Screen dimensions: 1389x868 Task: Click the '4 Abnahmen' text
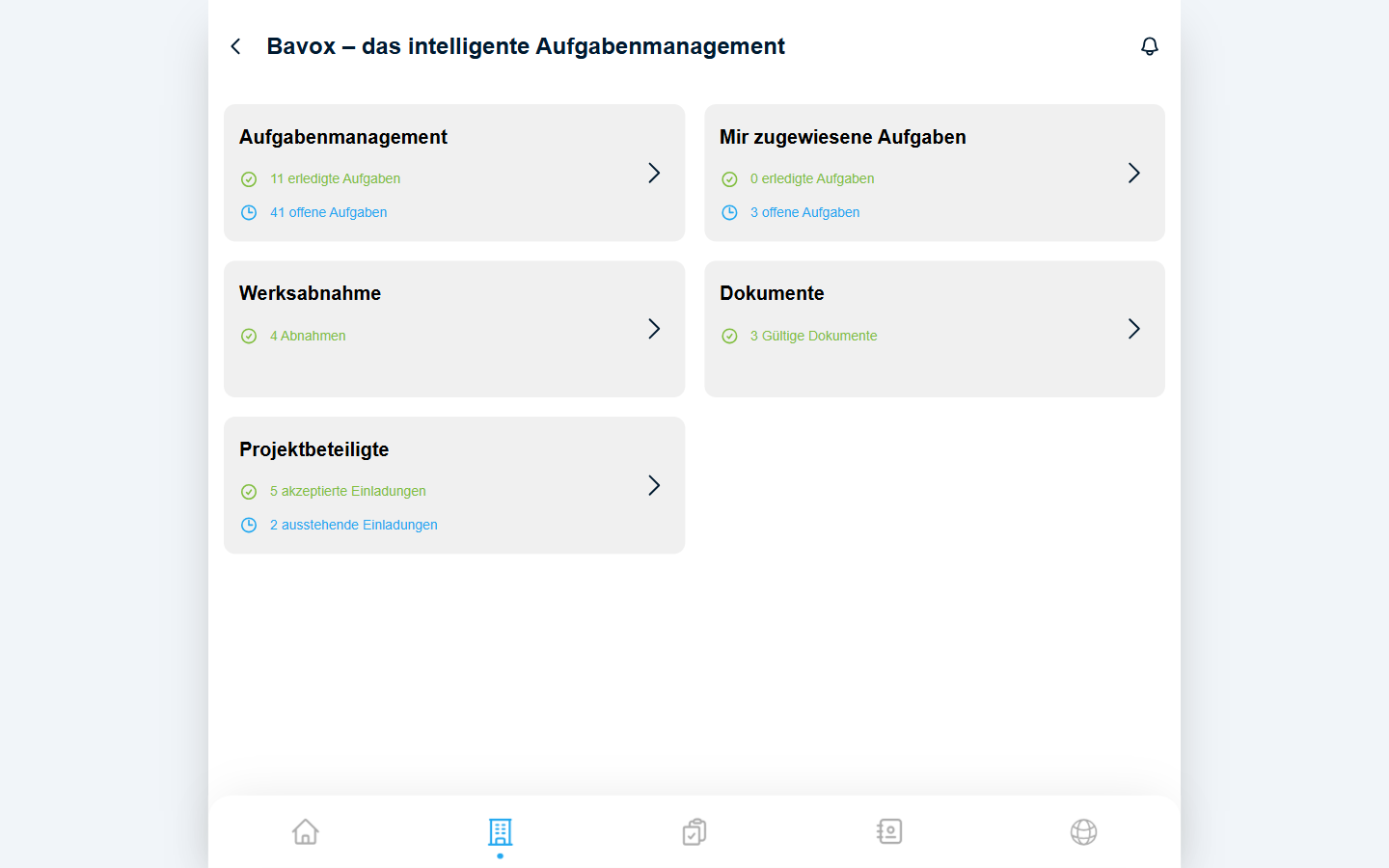click(x=308, y=336)
